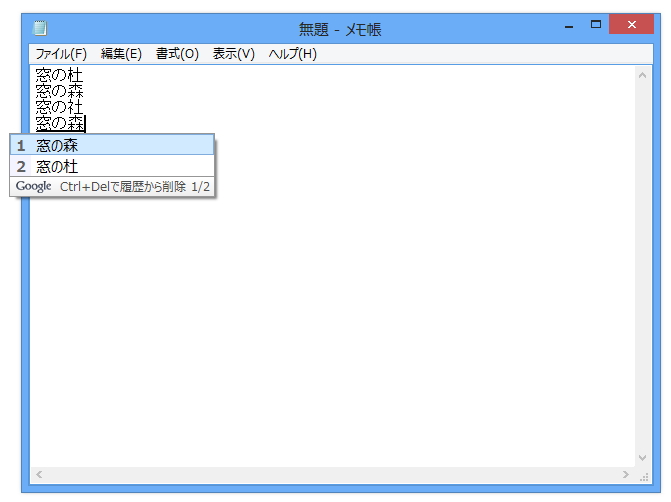Click the second line text 窓の森
This screenshot has width=671, height=502.
(59, 91)
